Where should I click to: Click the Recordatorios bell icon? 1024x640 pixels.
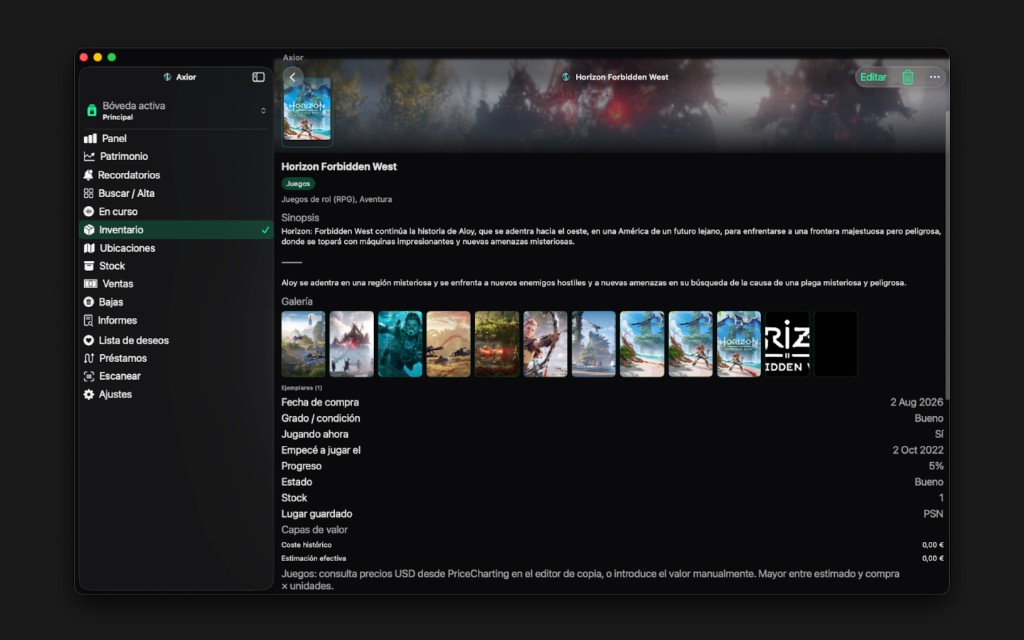(x=88, y=175)
